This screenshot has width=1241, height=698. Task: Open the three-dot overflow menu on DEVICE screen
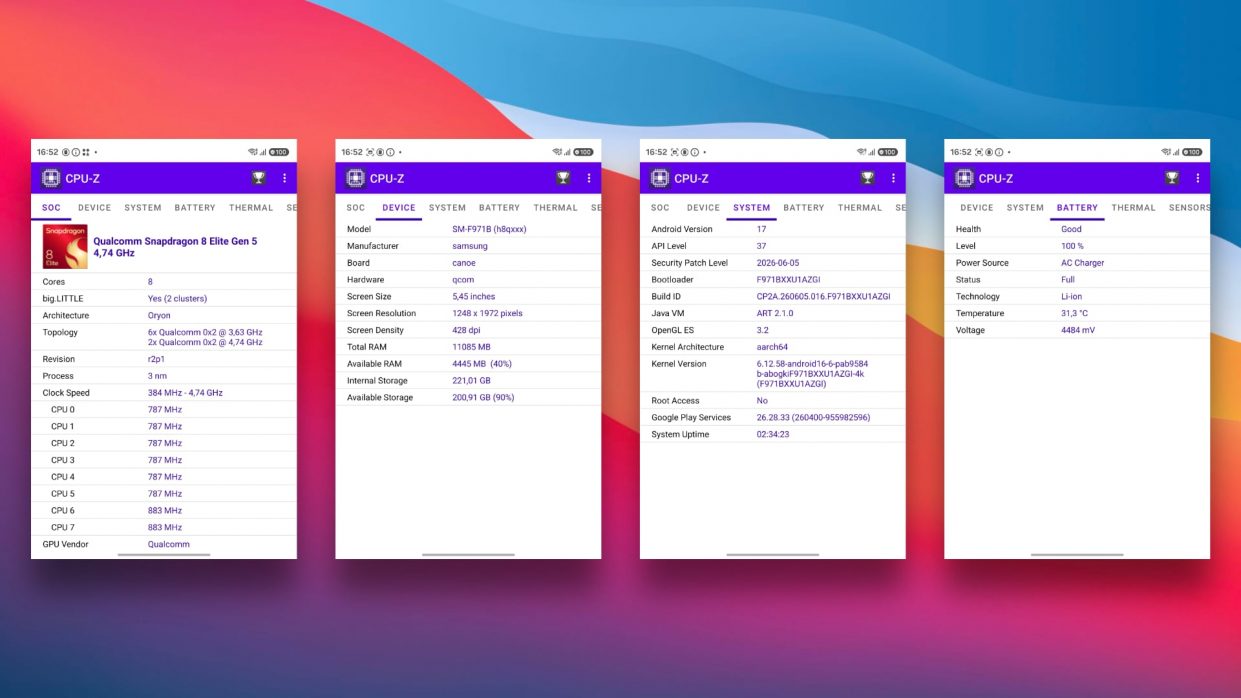589,178
